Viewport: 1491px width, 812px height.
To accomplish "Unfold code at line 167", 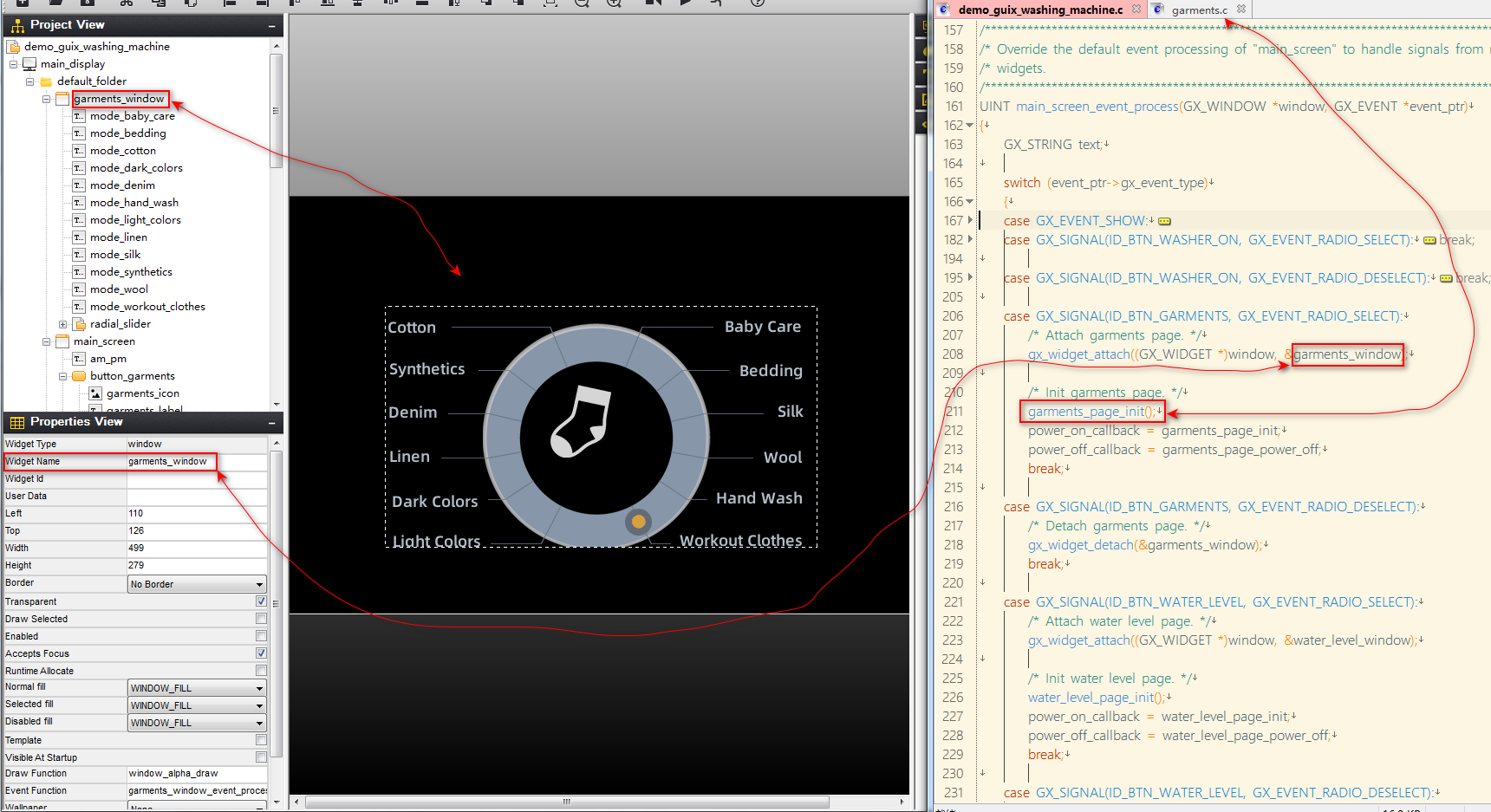I will coord(970,221).
